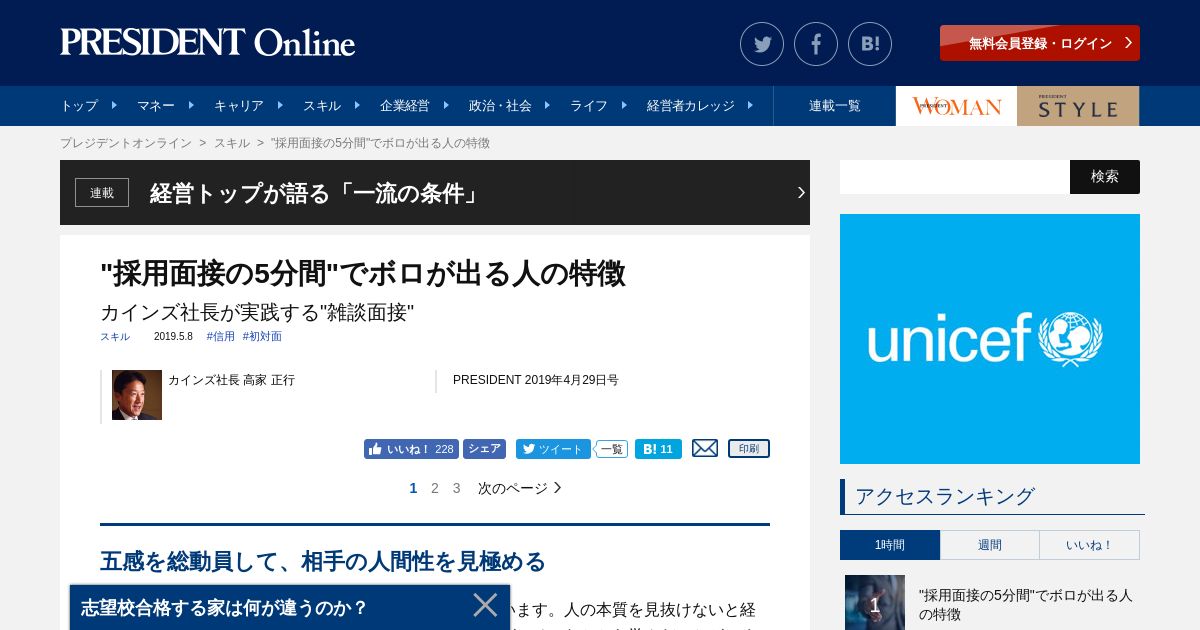The height and width of the screenshot is (630, 1200).
Task: Go to page 2 of article
Action: coord(435,488)
